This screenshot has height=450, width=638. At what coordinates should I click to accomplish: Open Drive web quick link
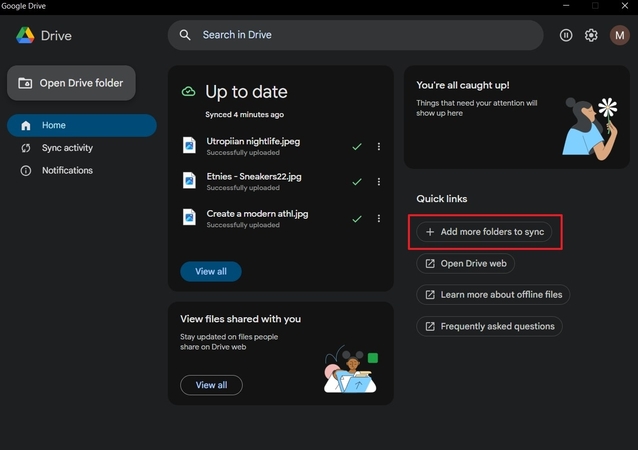pyautogui.click(x=466, y=264)
